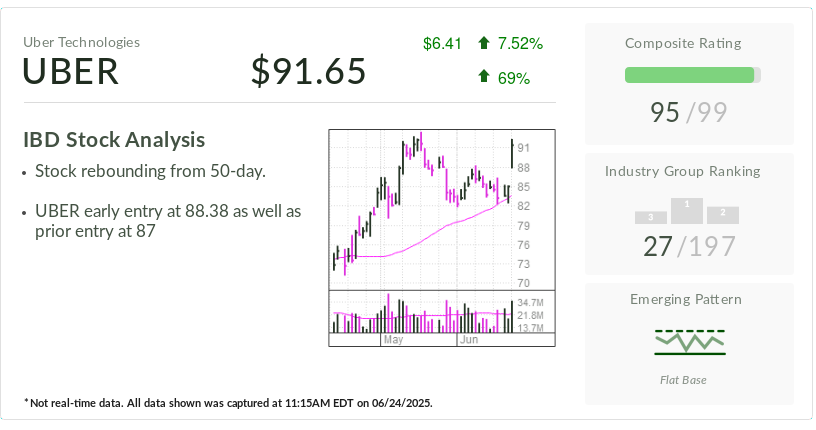Click the Composite Rating green progress bar
The width and height of the screenshot is (816, 430).
[692, 75]
